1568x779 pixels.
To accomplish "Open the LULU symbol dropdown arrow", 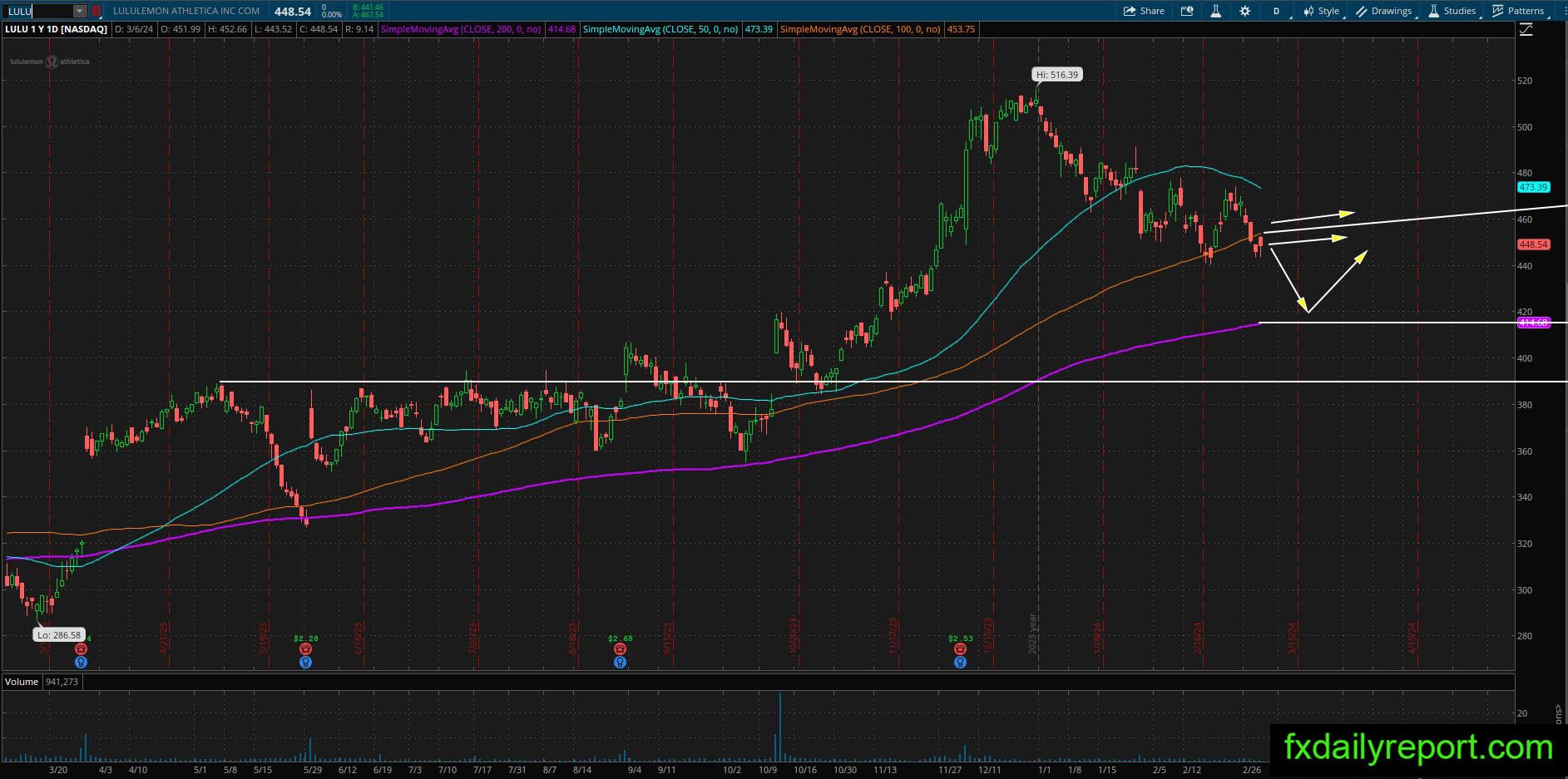I will tap(79, 11).
